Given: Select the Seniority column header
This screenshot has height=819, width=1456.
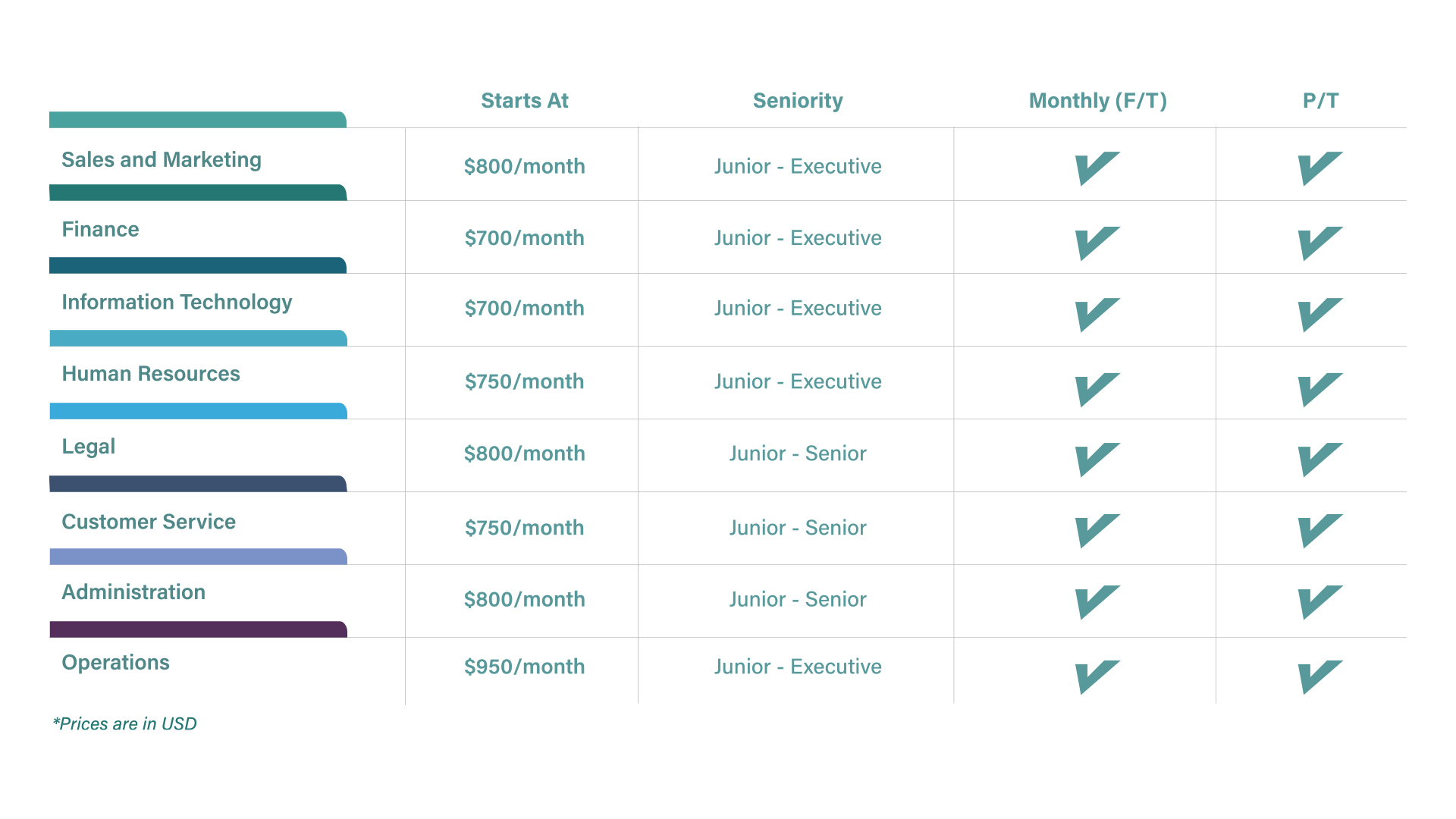Looking at the screenshot, I should (x=798, y=101).
